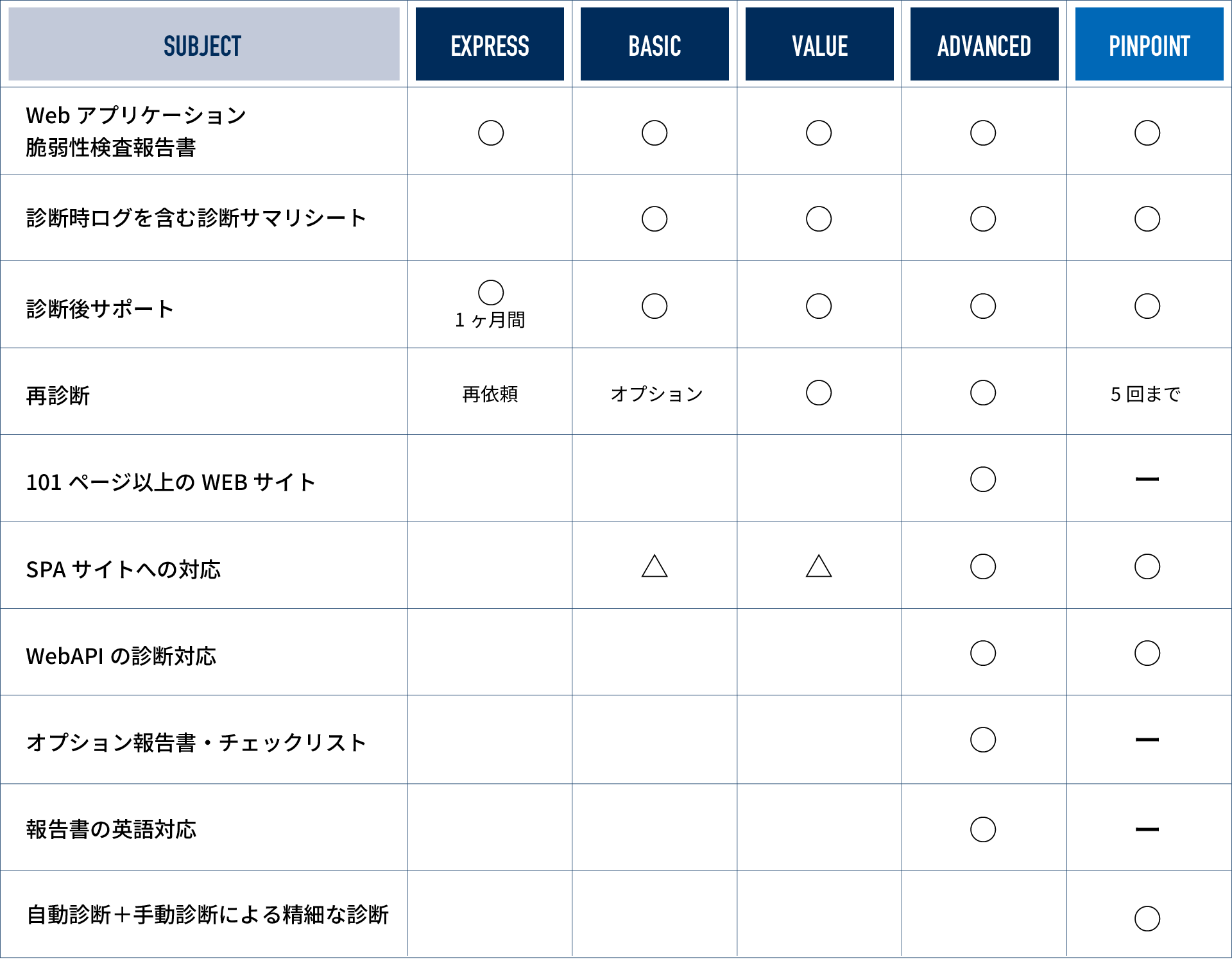The width and height of the screenshot is (1232, 959).
Task: Select the blue PINPOINT plan header
Action: (x=1149, y=44)
